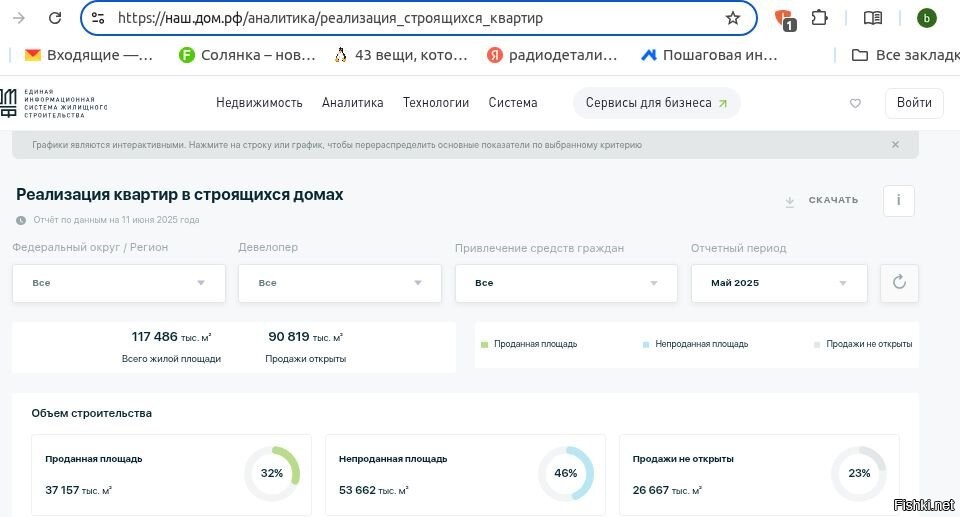Click the 32% sold area donut chart
The width and height of the screenshot is (960, 517).
(272, 474)
